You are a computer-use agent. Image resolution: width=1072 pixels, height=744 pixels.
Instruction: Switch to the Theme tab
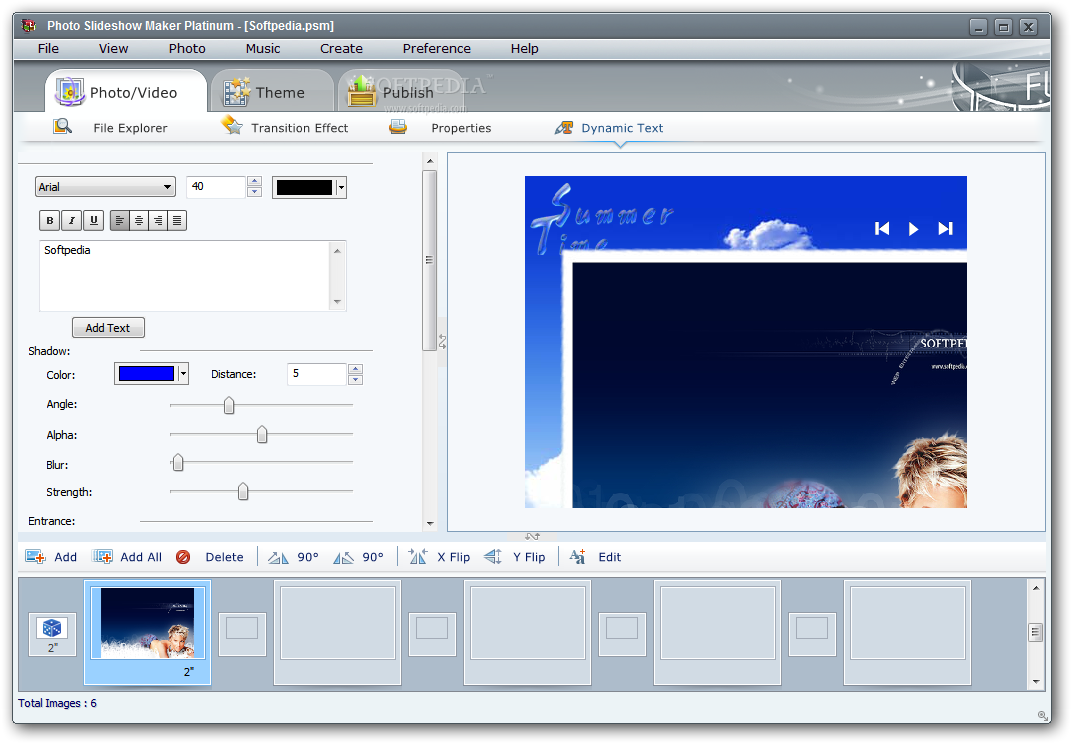(272, 92)
